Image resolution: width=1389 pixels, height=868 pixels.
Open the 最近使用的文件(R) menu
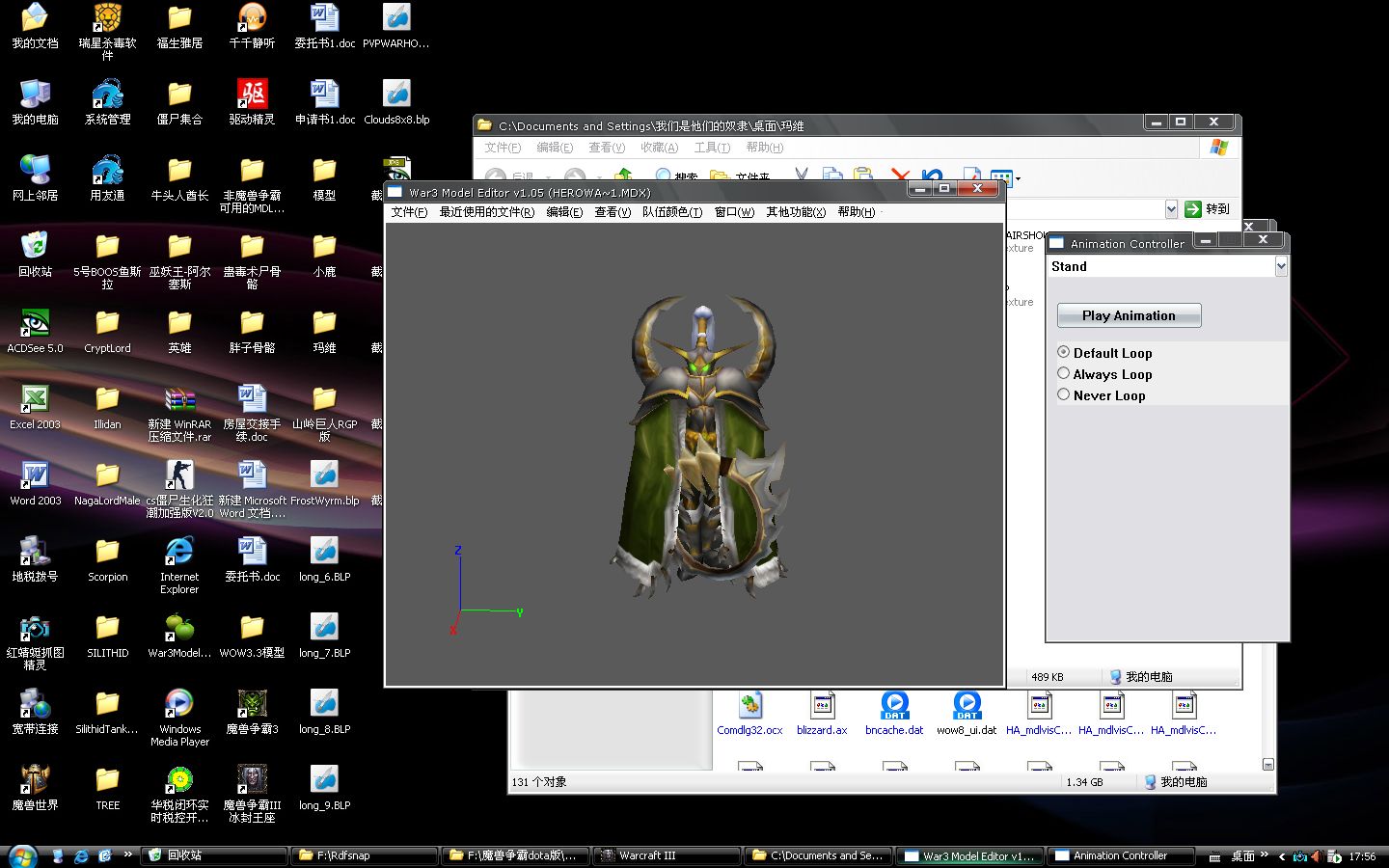[486, 212]
